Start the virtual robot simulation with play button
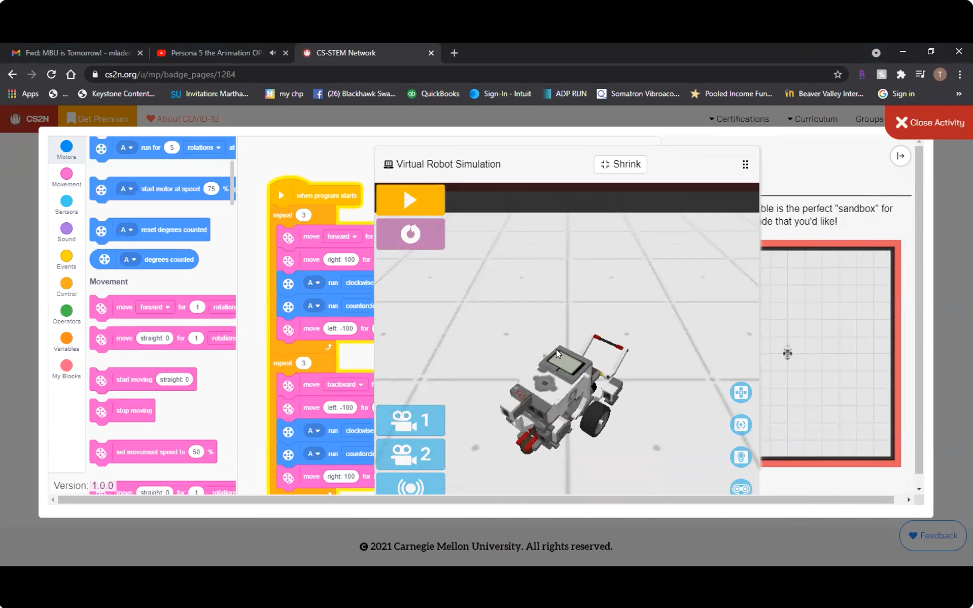973x608 pixels. tap(410, 200)
